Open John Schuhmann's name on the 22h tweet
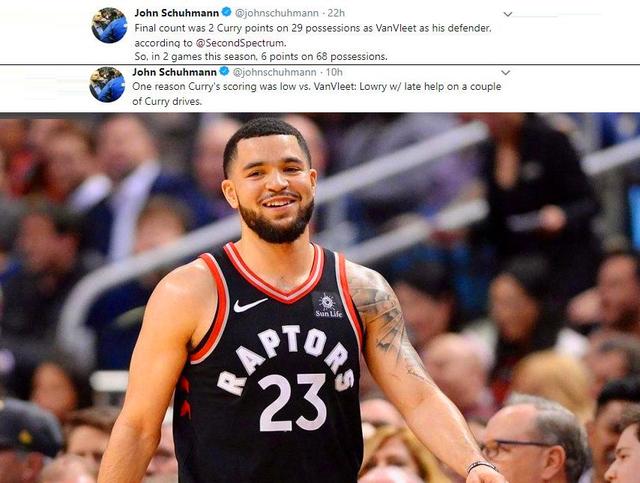This screenshot has width=640, height=483. (x=177, y=13)
